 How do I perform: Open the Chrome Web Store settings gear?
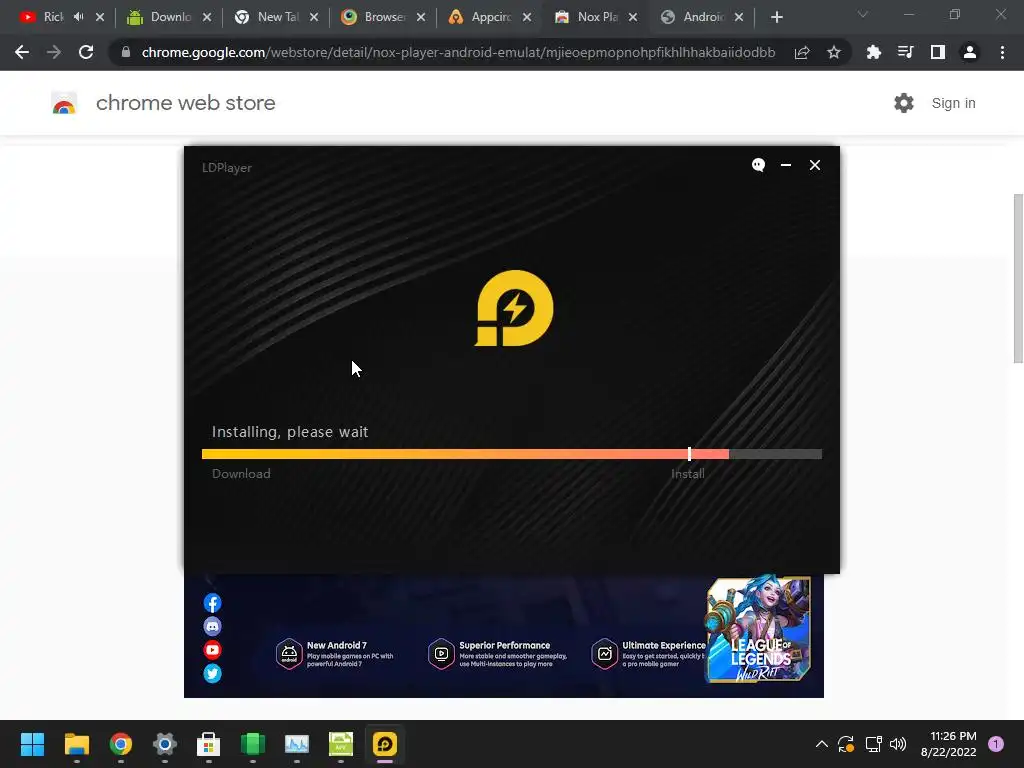[903, 103]
